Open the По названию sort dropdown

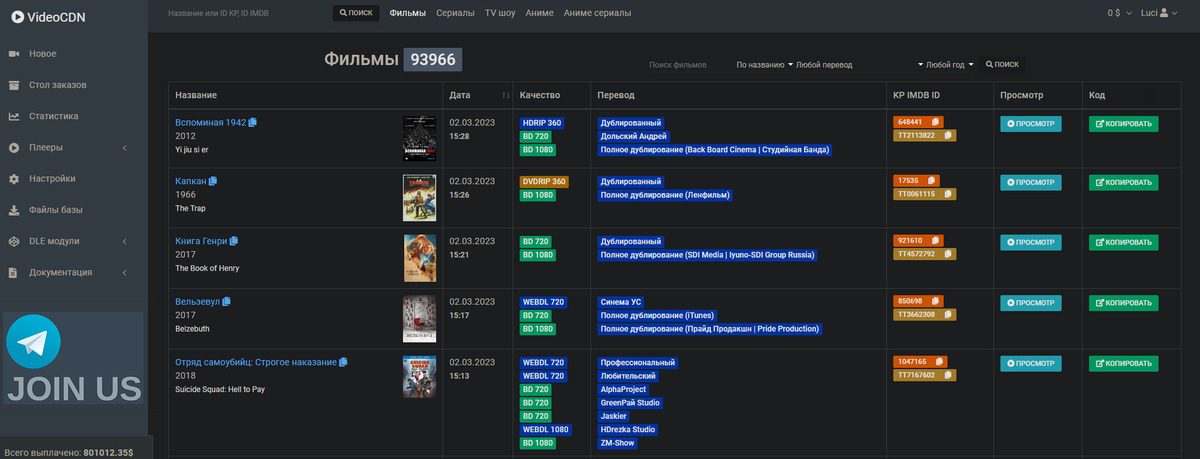(763, 65)
